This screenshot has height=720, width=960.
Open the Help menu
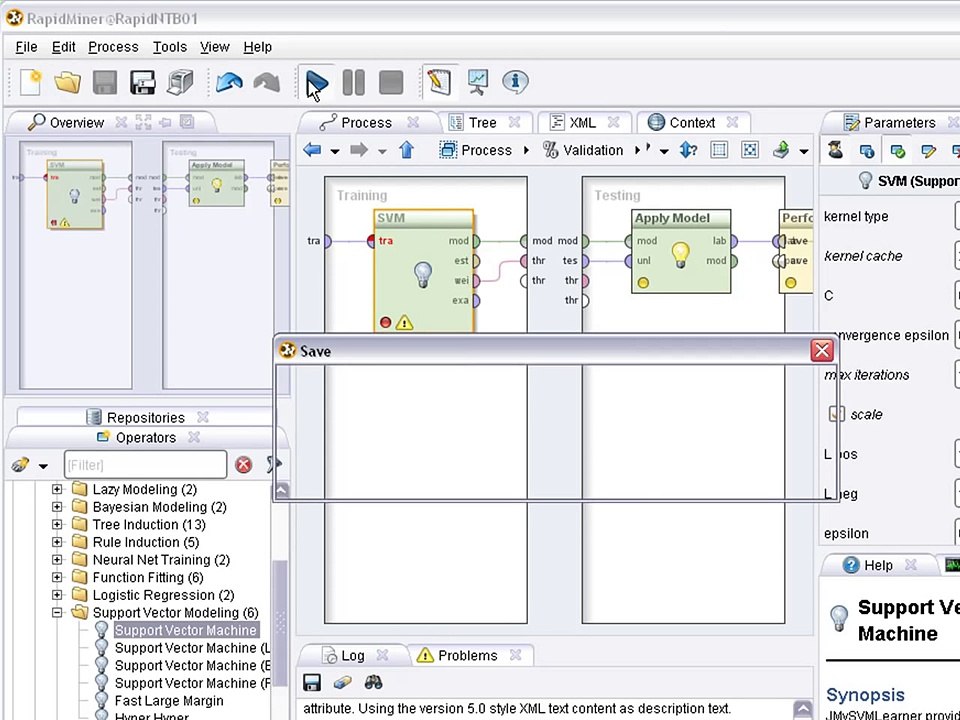coord(257,47)
